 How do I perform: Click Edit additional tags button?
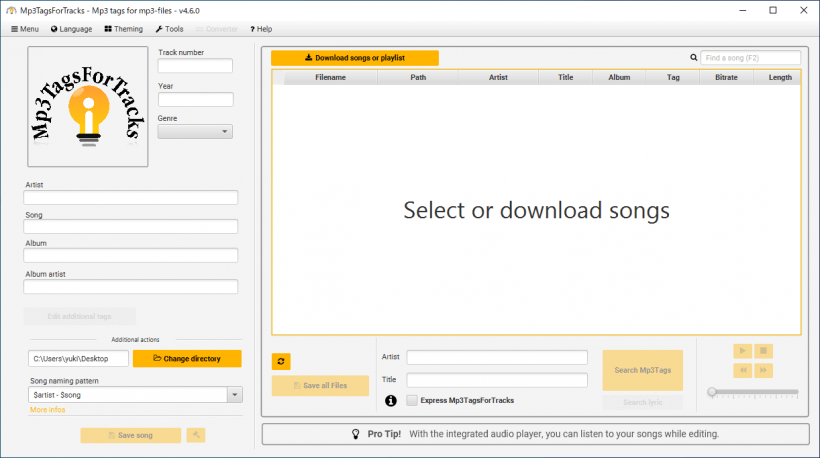click(79, 316)
